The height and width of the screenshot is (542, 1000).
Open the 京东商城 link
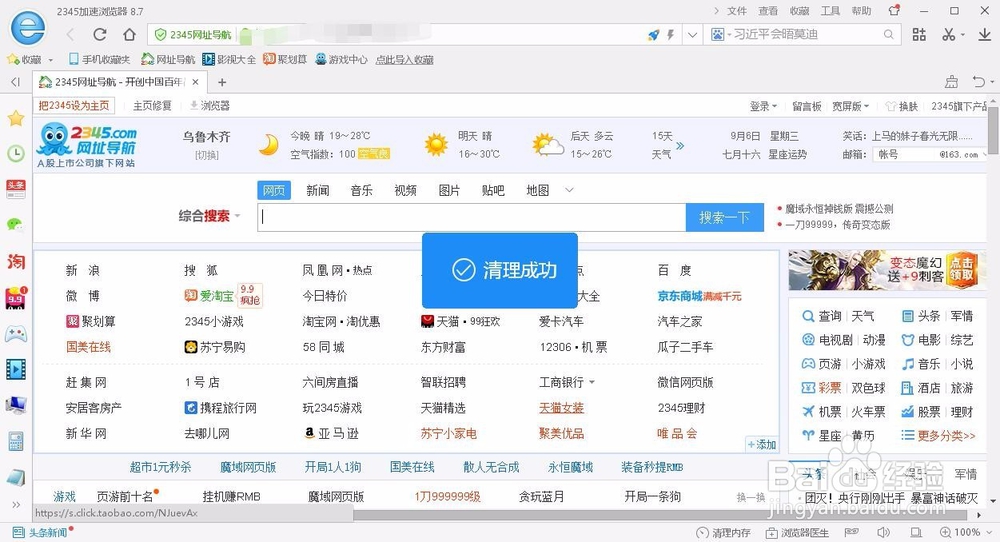pyautogui.click(x=680, y=296)
